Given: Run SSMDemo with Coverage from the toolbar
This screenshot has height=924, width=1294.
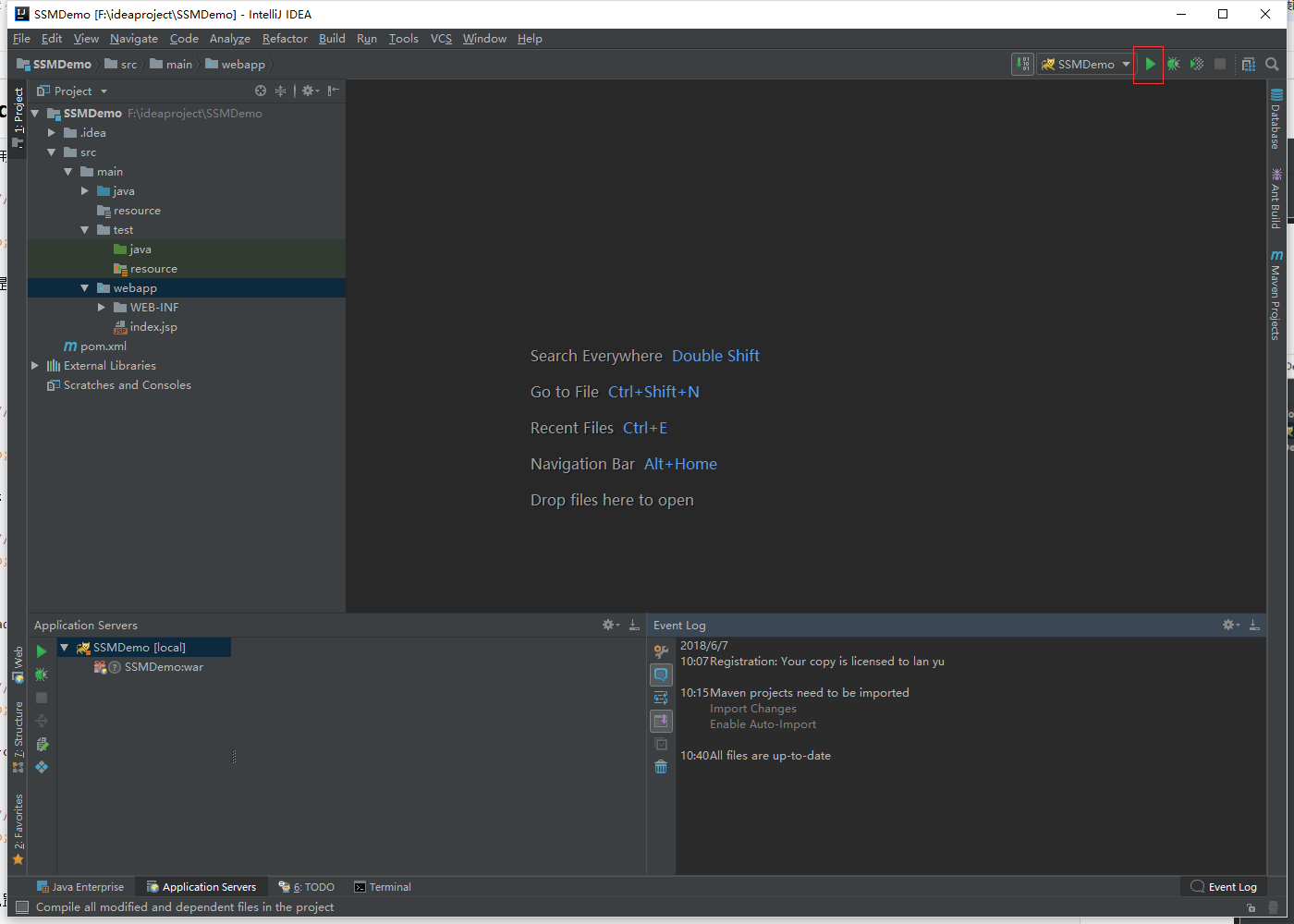Looking at the screenshot, I should click(1197, 64).
